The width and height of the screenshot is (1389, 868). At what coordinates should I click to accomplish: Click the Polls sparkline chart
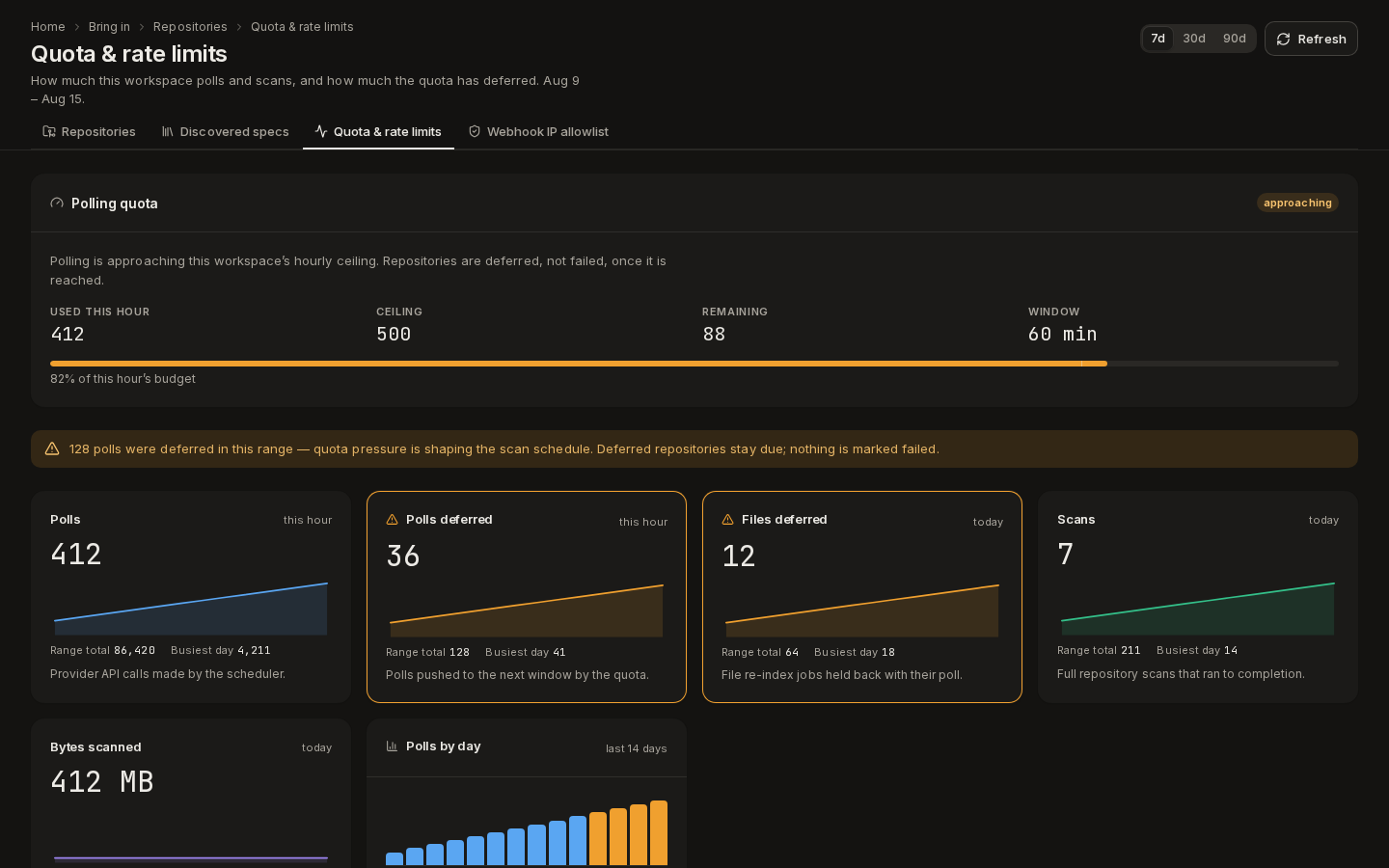click(191, 608)
